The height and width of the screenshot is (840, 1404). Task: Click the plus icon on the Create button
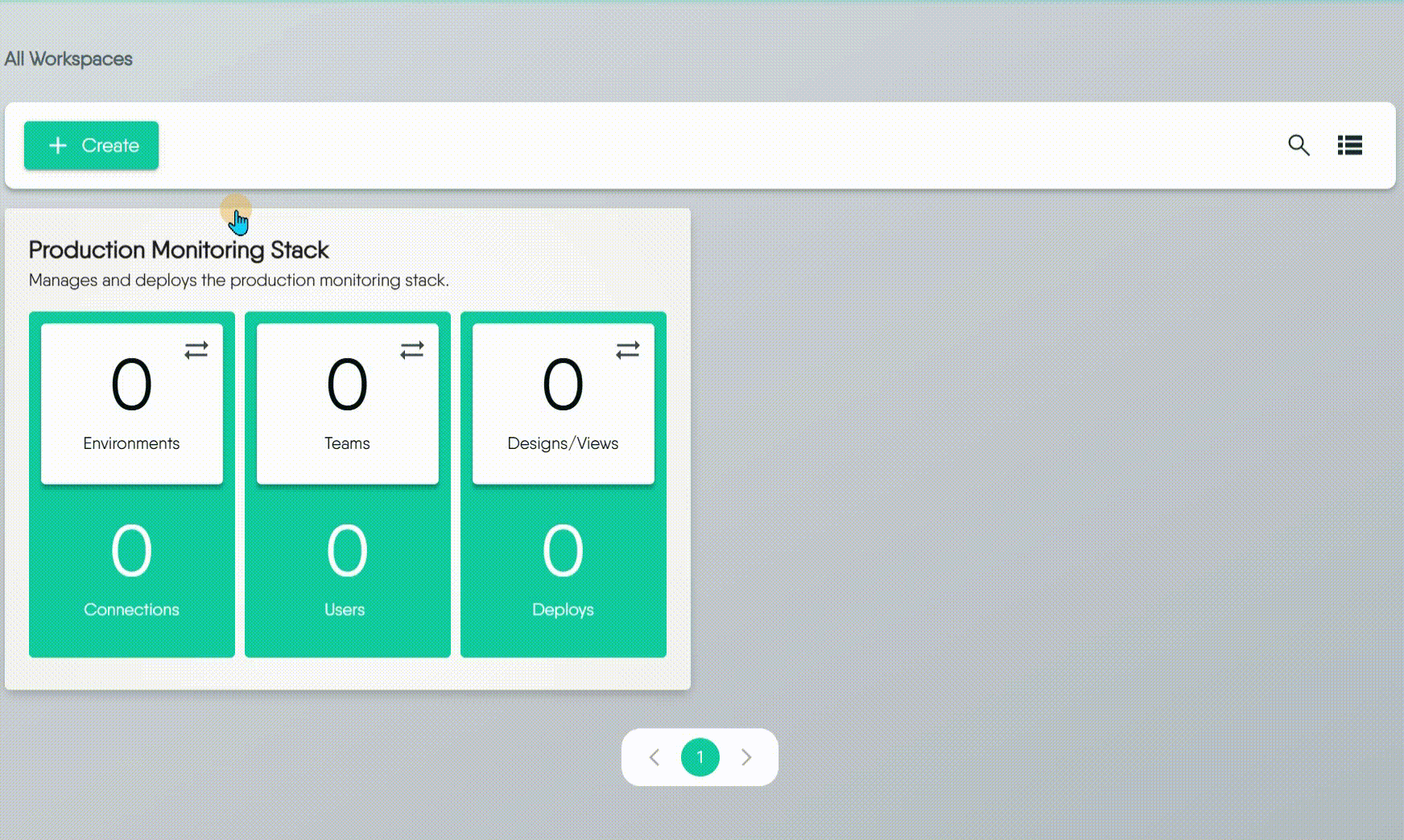57,146
